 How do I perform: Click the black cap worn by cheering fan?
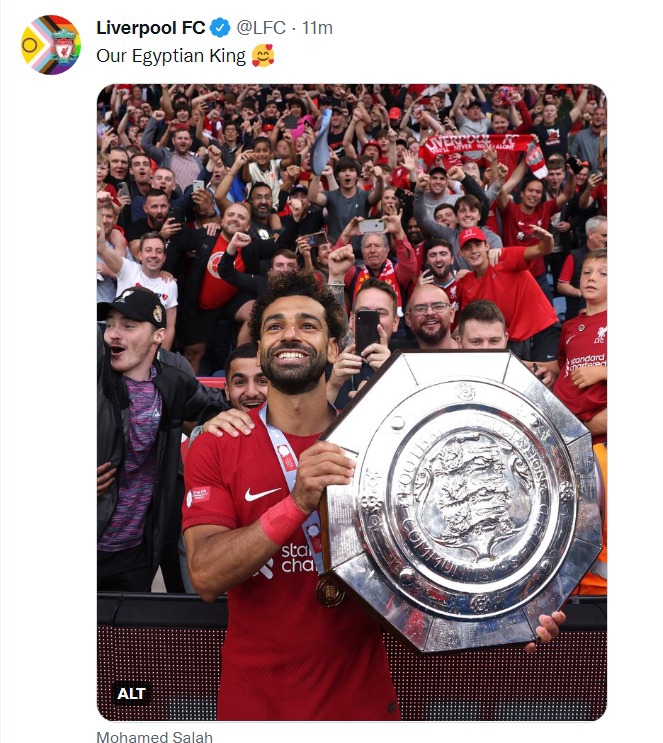point(132,306)
